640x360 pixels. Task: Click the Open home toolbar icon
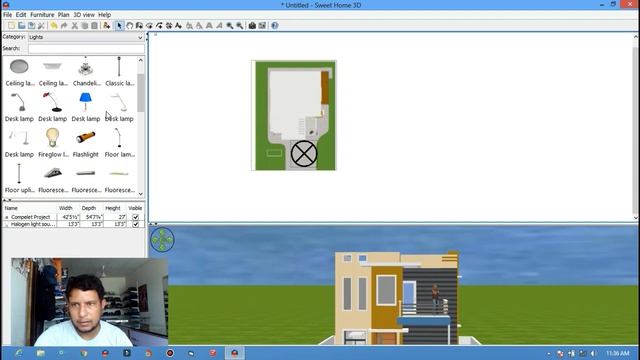22,26
